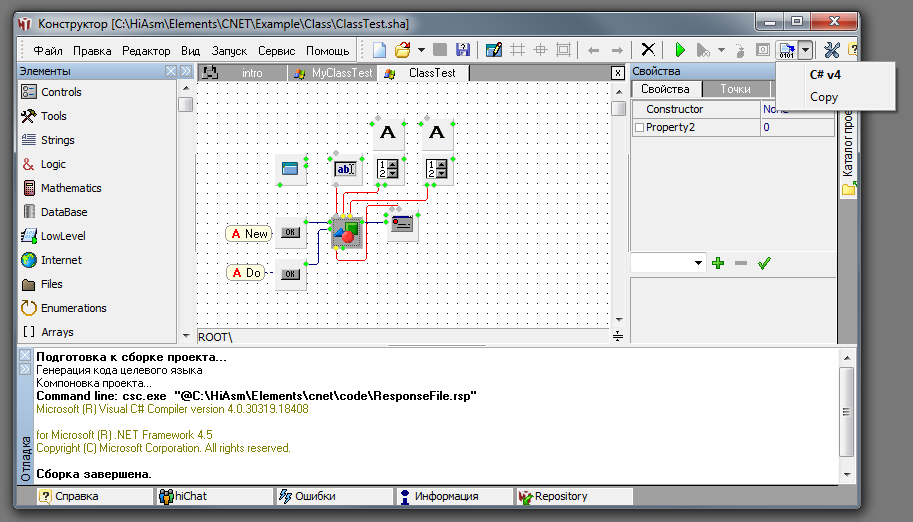The width and height of the screenshot is (913, 522).
Task: Click the green plus add property icon
Action: click(x=717, y=263)
